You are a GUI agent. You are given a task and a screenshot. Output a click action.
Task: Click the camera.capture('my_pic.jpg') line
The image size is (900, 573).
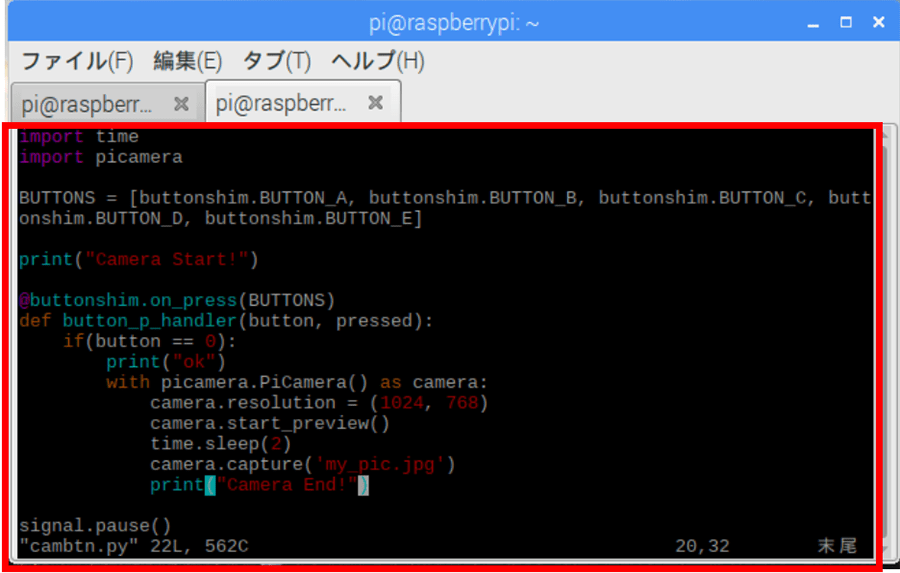coord(302,464)
